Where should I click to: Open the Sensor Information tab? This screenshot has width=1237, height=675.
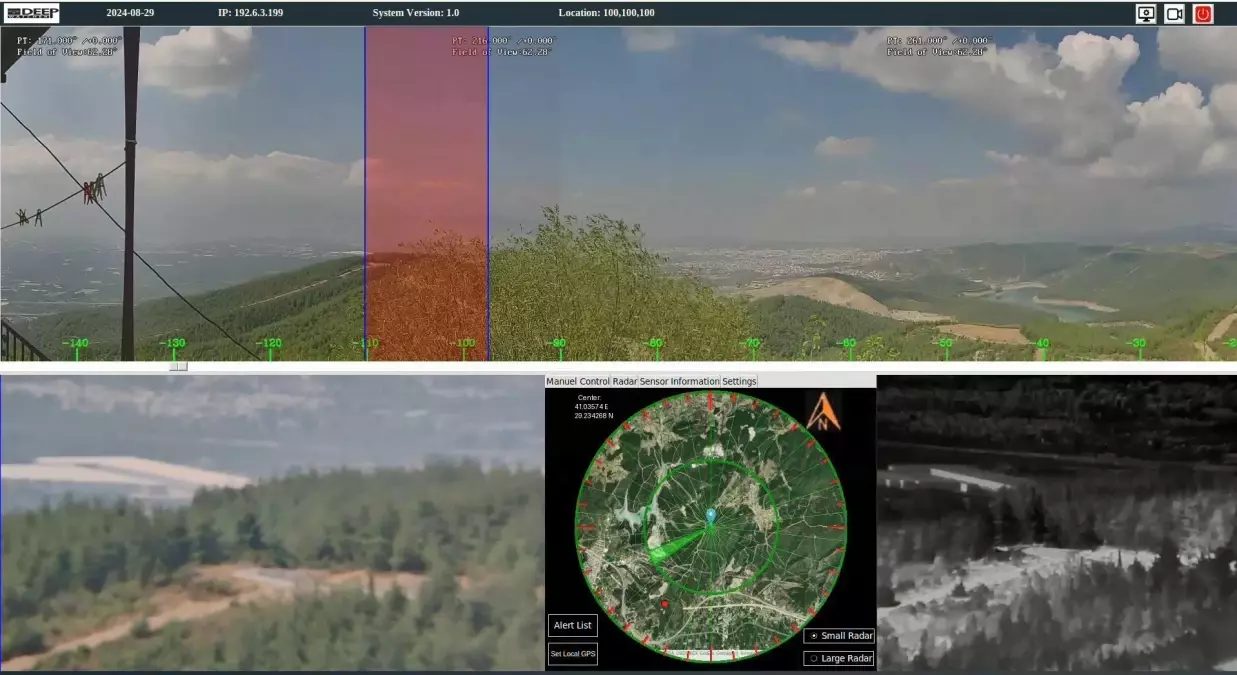coord(679,381)
